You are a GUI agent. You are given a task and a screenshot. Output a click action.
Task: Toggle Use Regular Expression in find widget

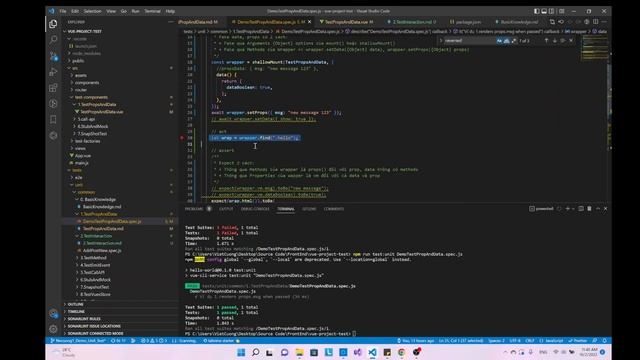tap(513, 40)
